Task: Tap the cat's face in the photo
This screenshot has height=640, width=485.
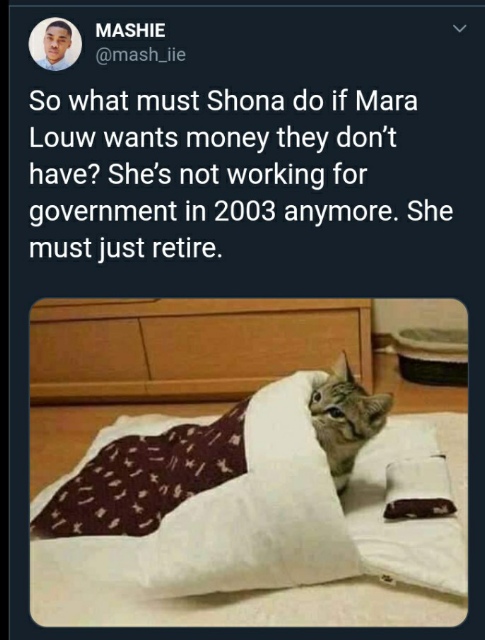Action: click(341, 412)
